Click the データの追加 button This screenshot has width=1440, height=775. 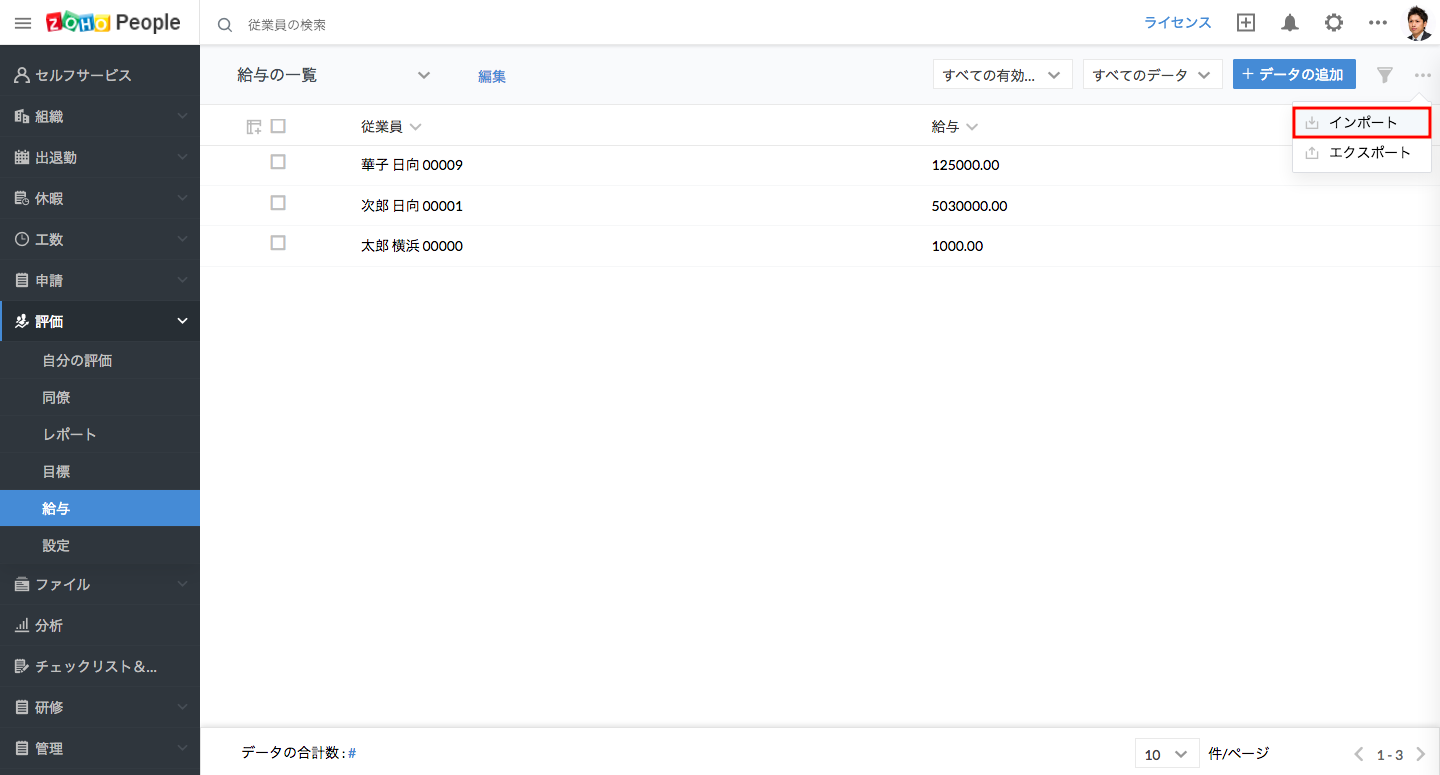(1294, 75)
